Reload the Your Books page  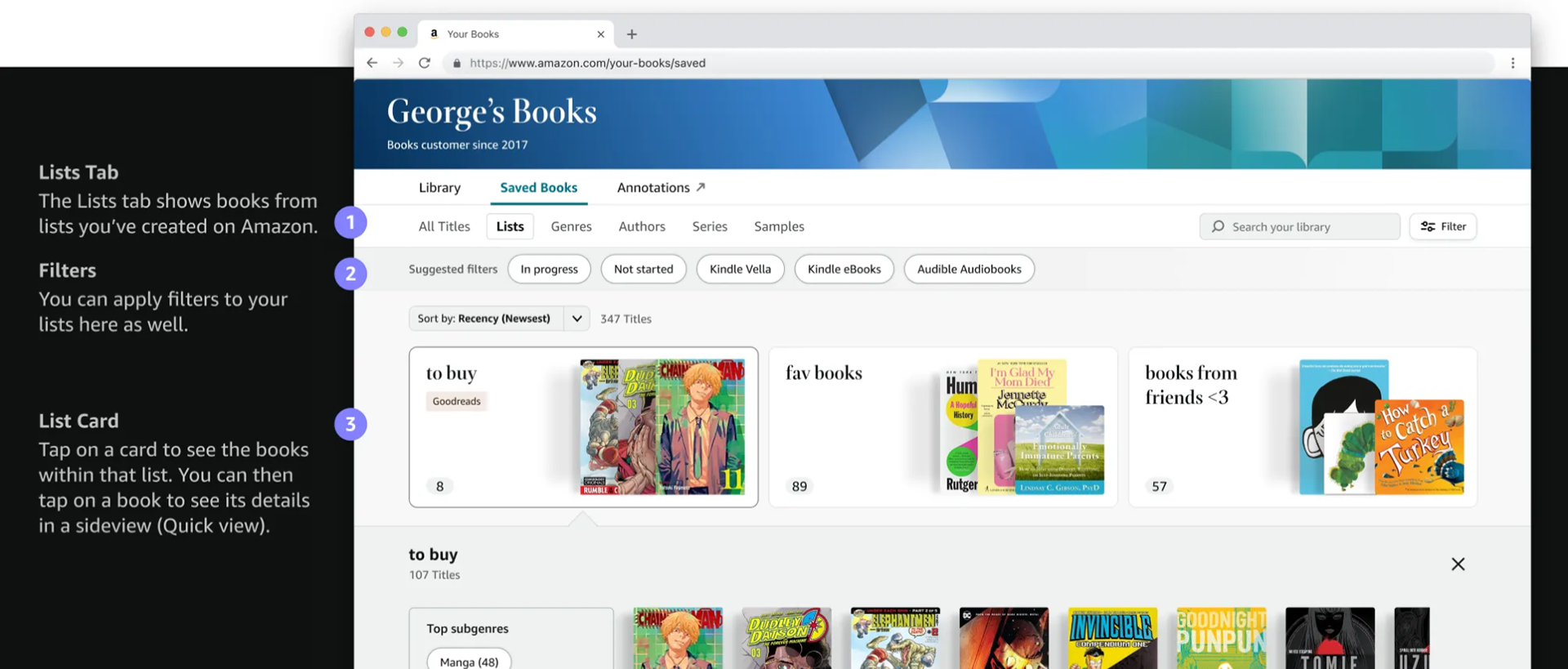pyautogui.click(x=425, y=63)
